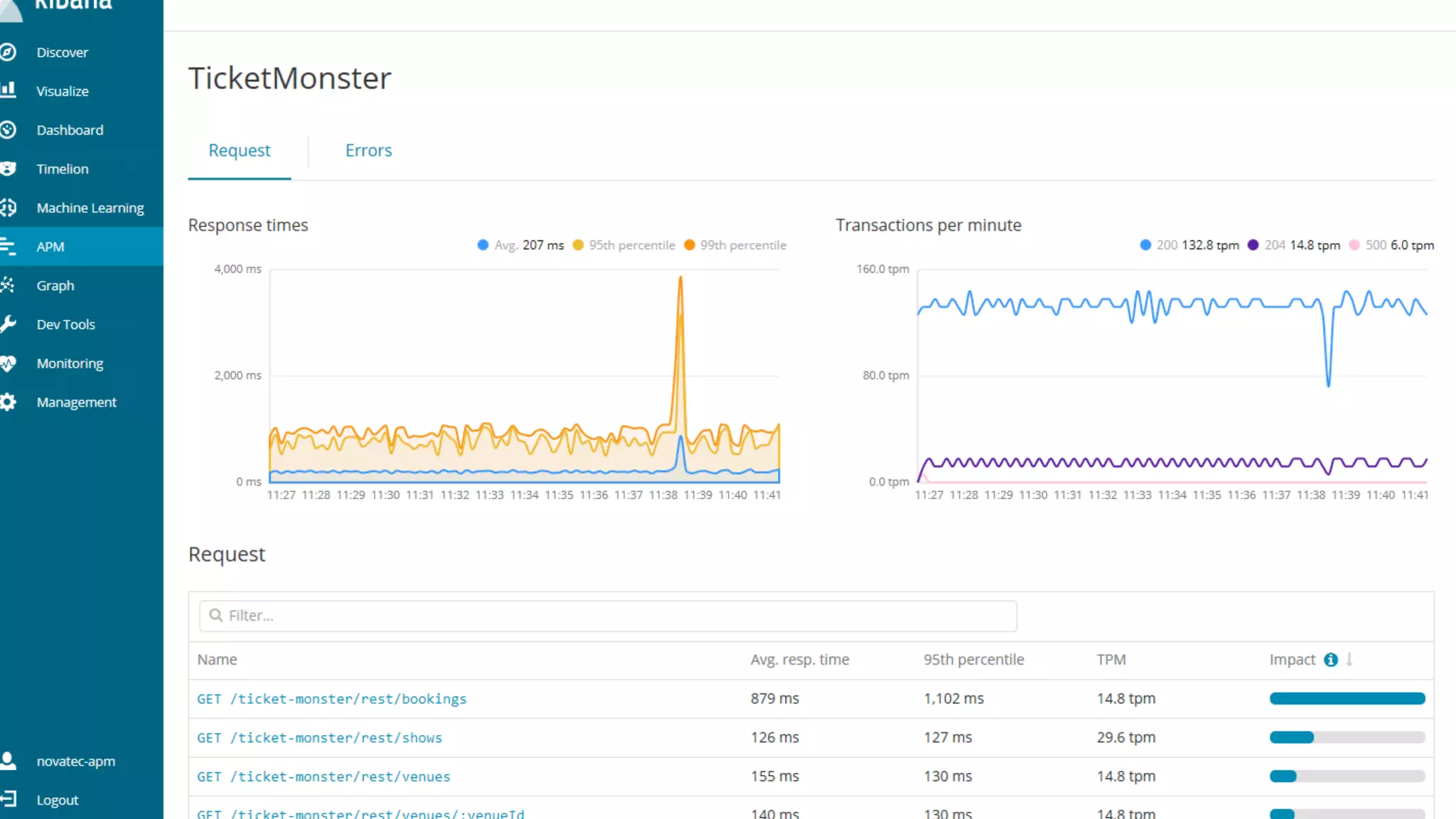Sort by the Name column header
Image resolution: width=1456 pixels, height=819 pixels.
point(217,660)
